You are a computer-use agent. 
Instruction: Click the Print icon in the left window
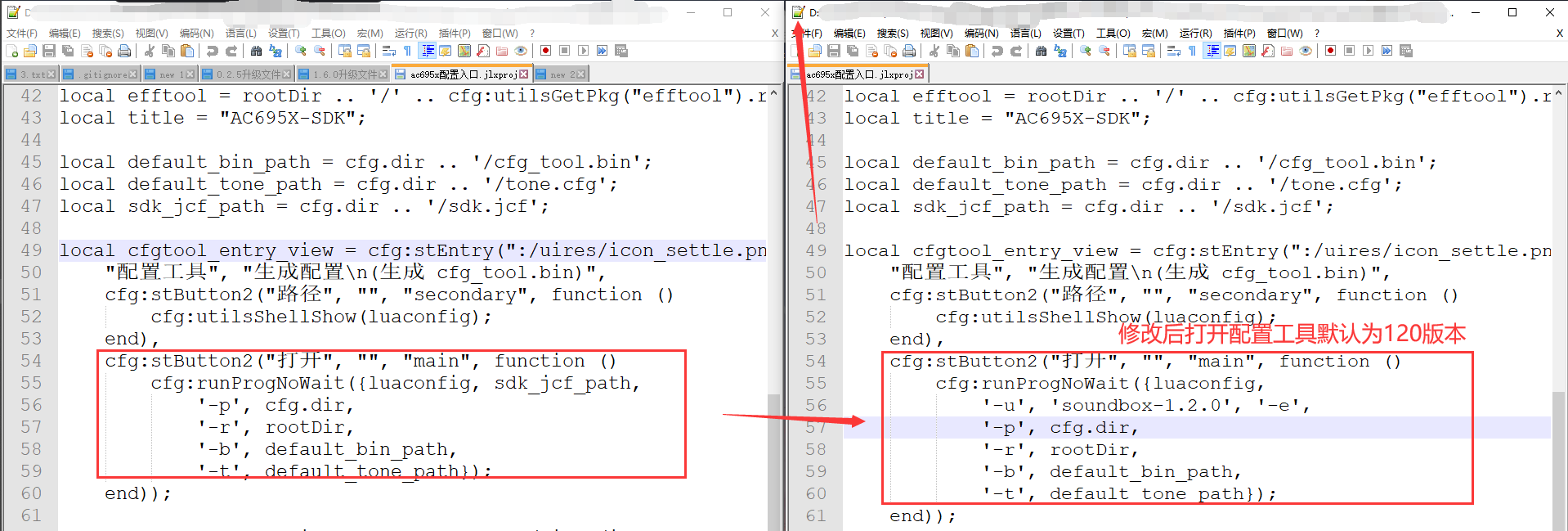point(124,51)
